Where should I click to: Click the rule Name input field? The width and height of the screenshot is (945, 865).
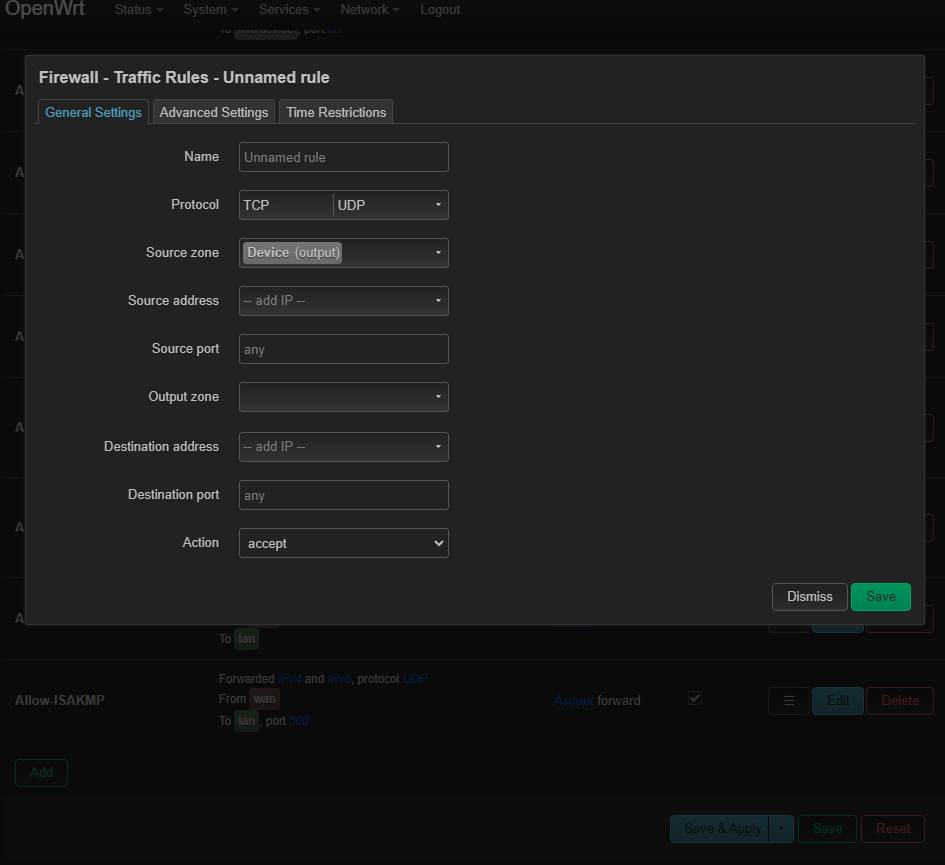tap(343, 157)
